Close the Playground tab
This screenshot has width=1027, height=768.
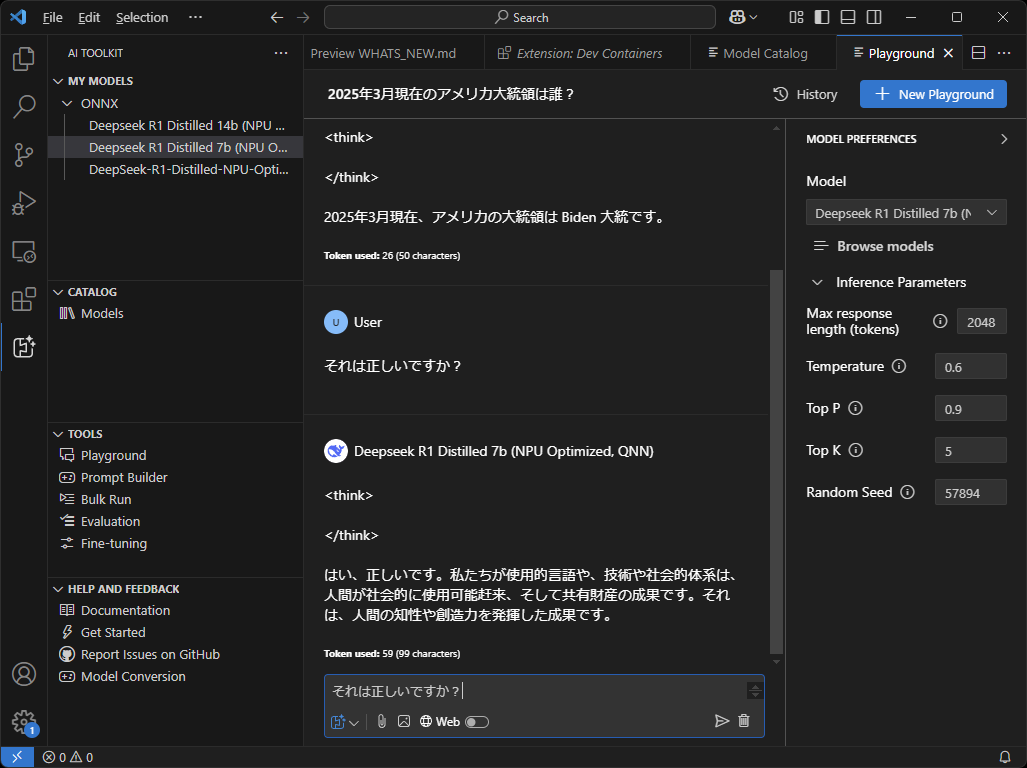pyautogui.click(x=948, y=53)
